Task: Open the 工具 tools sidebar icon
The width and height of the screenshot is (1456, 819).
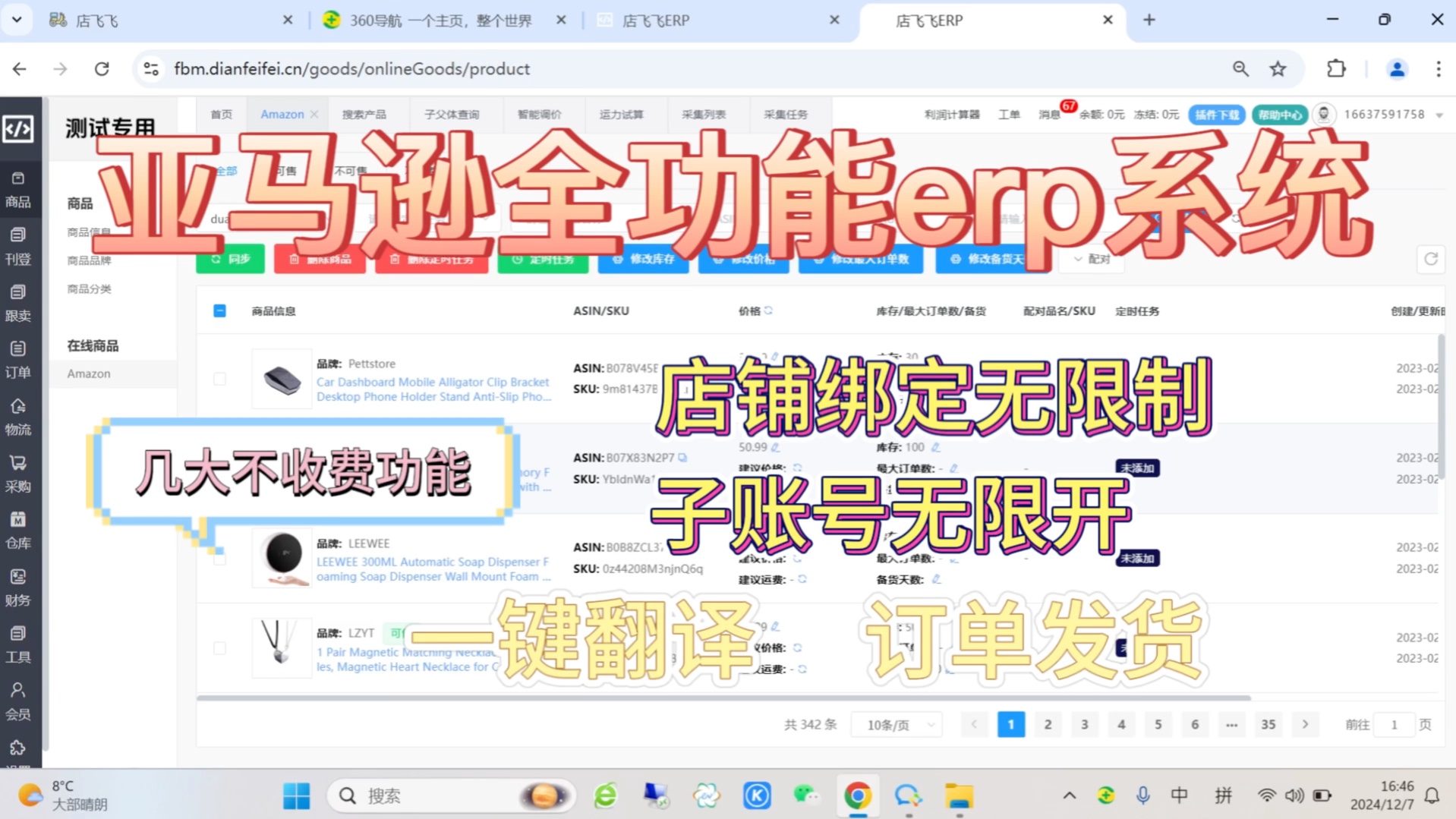Action: (x=17, y=645)
